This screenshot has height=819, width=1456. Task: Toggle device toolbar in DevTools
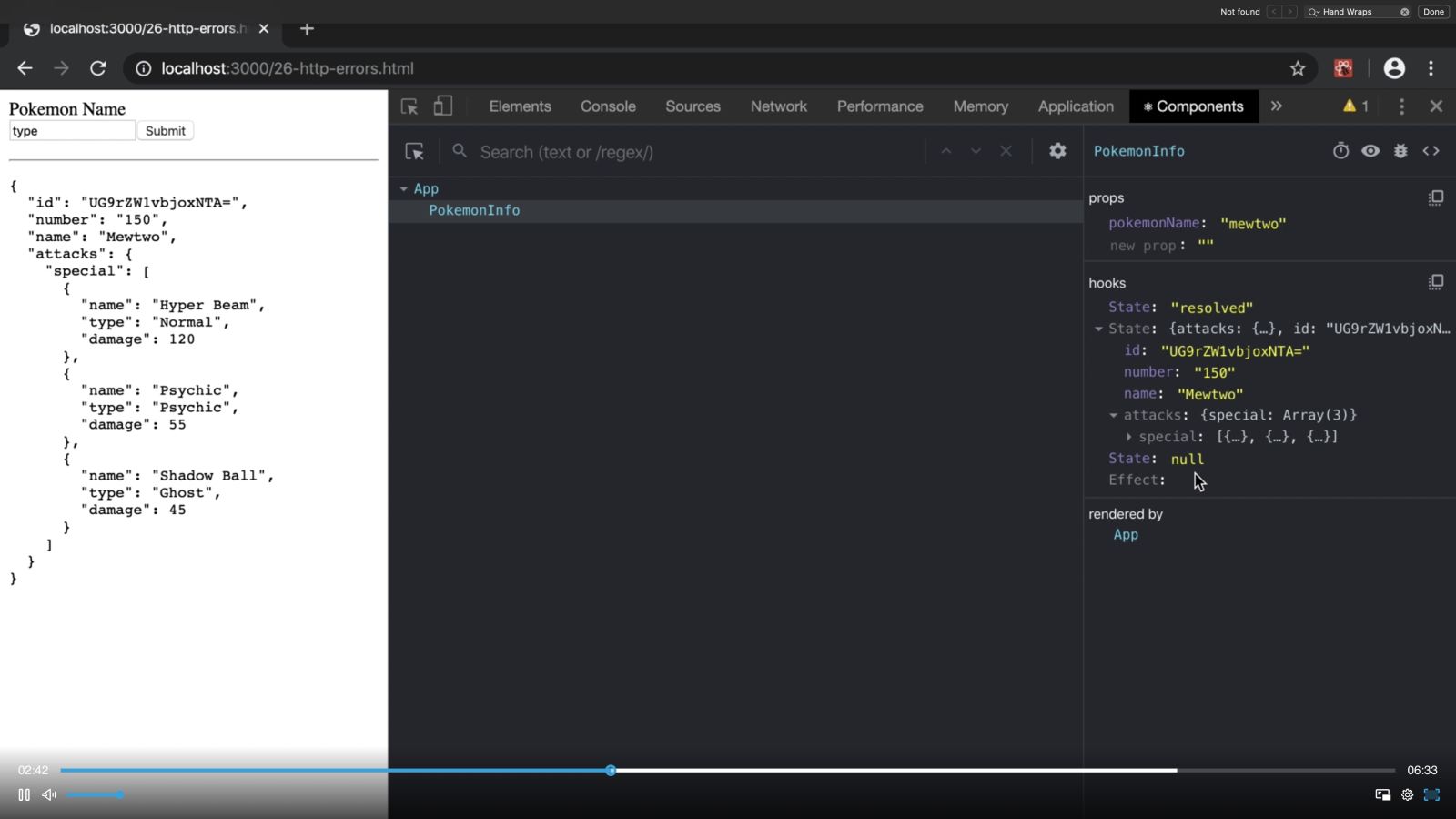tap(443, 106)
